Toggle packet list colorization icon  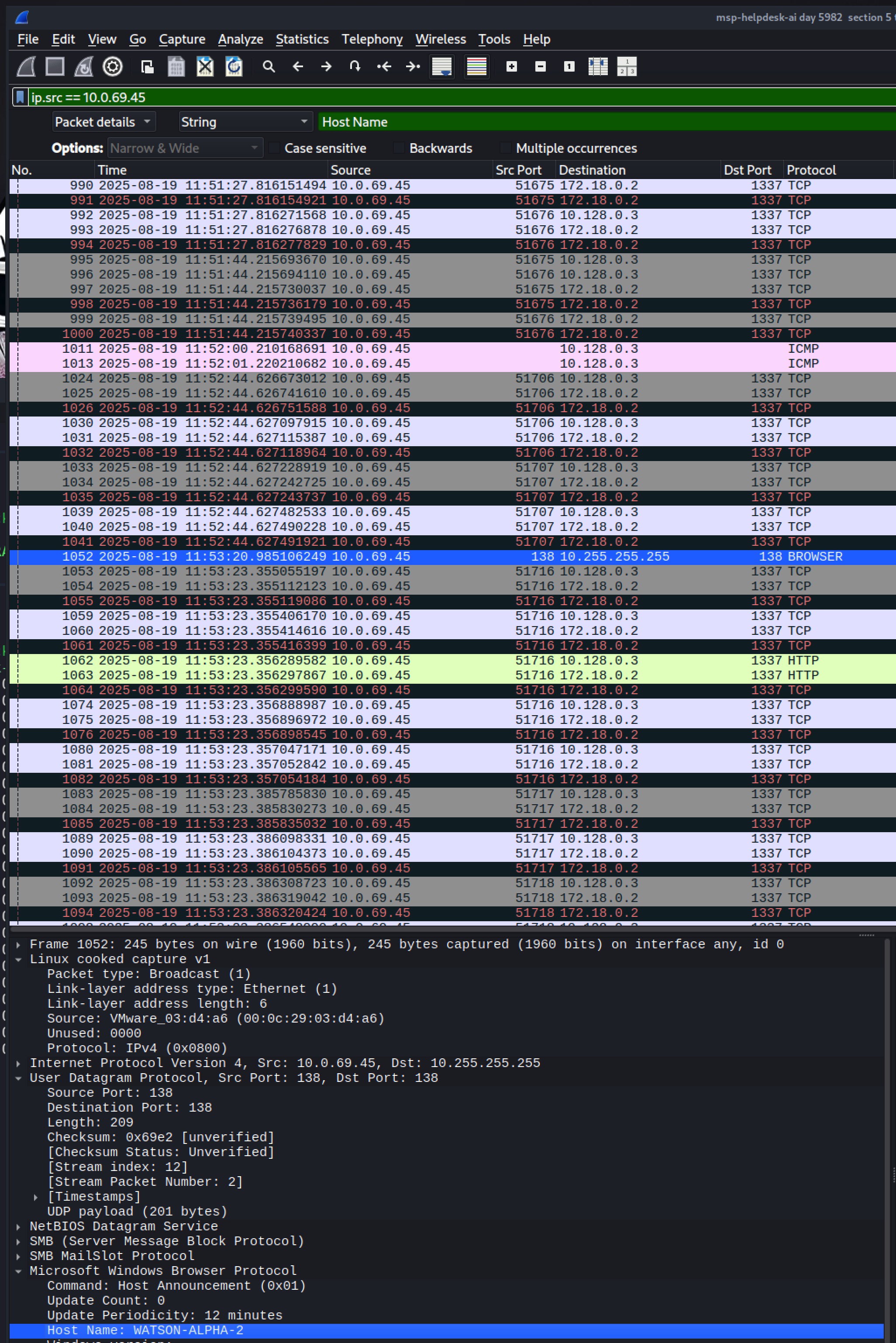[476, 67]
